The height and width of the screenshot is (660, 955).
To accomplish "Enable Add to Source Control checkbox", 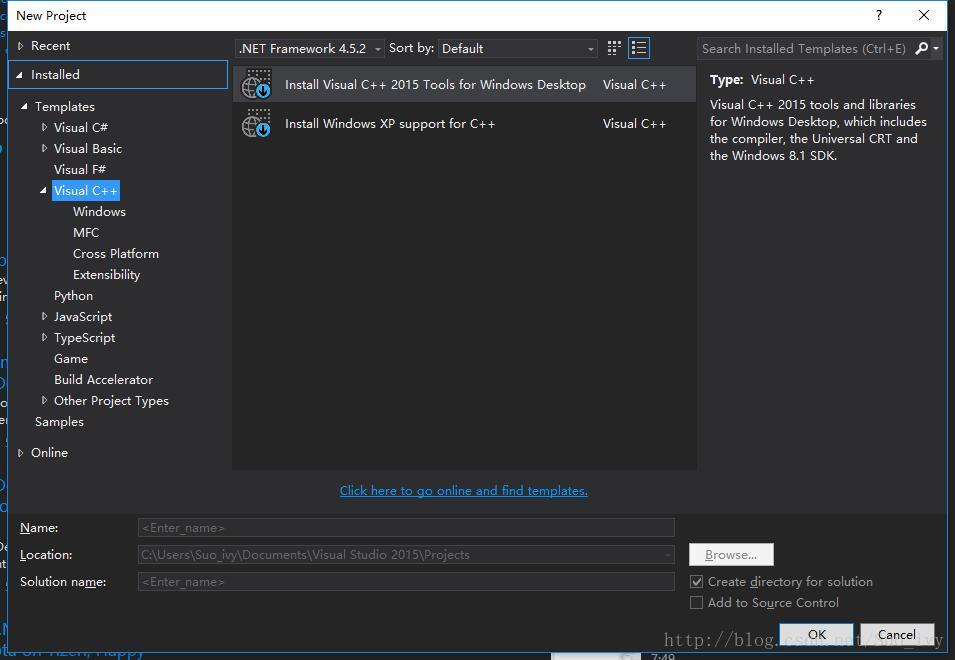I will (696, 603).
